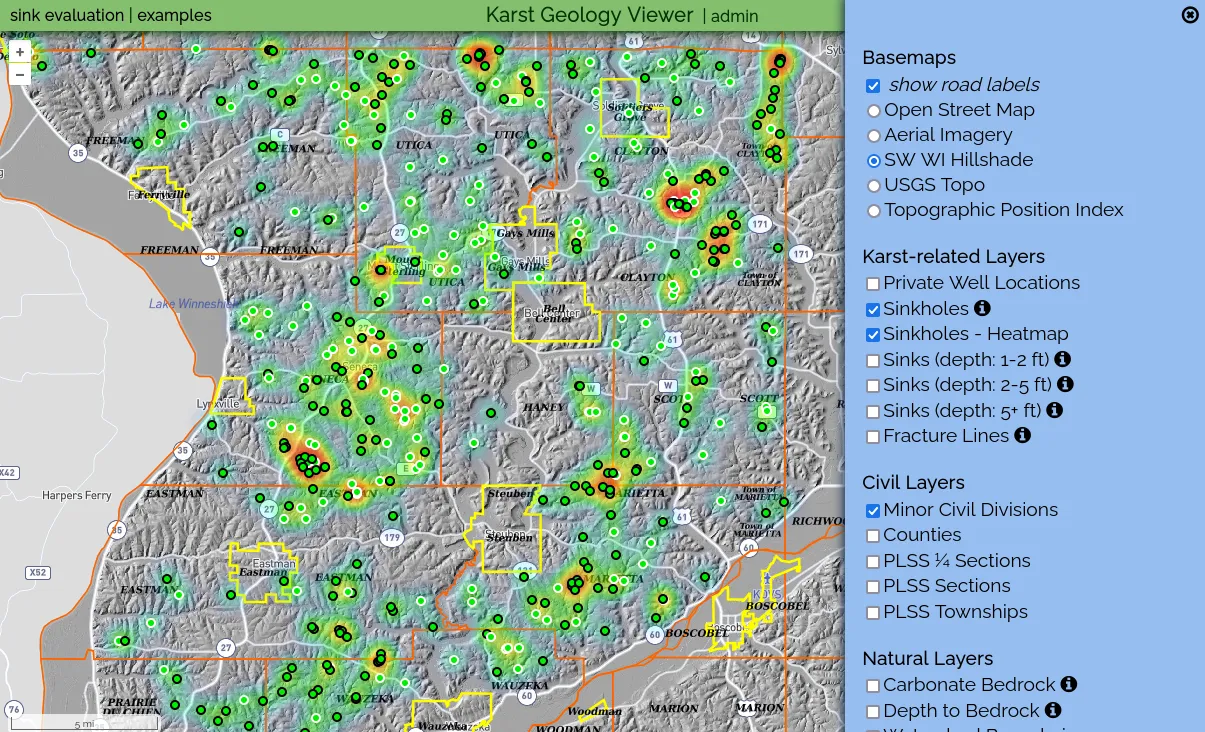Enable the Private Well Locations layer

(872, 283)
